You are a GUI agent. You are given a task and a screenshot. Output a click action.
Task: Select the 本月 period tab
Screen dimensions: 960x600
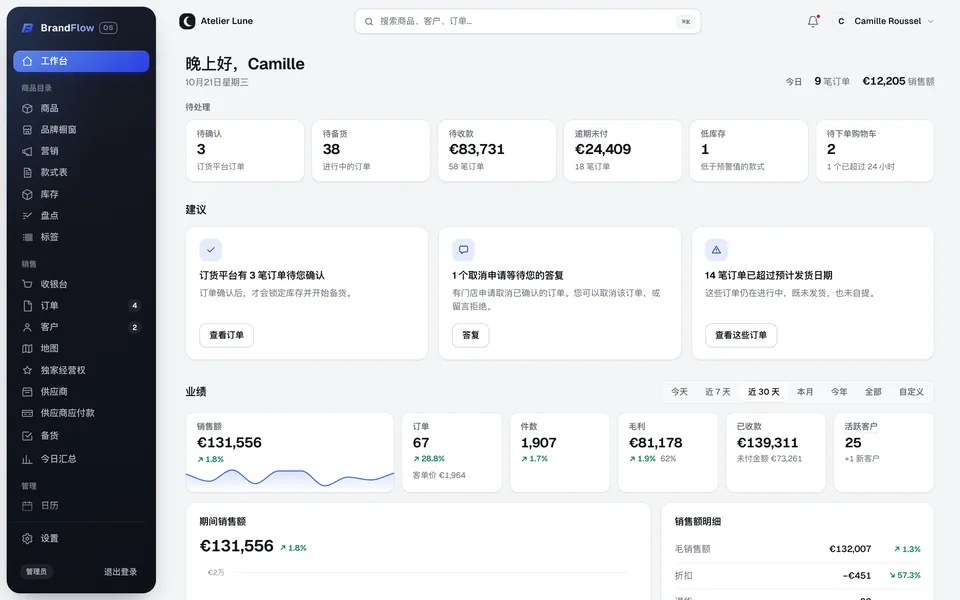click(x=805, y=392)
